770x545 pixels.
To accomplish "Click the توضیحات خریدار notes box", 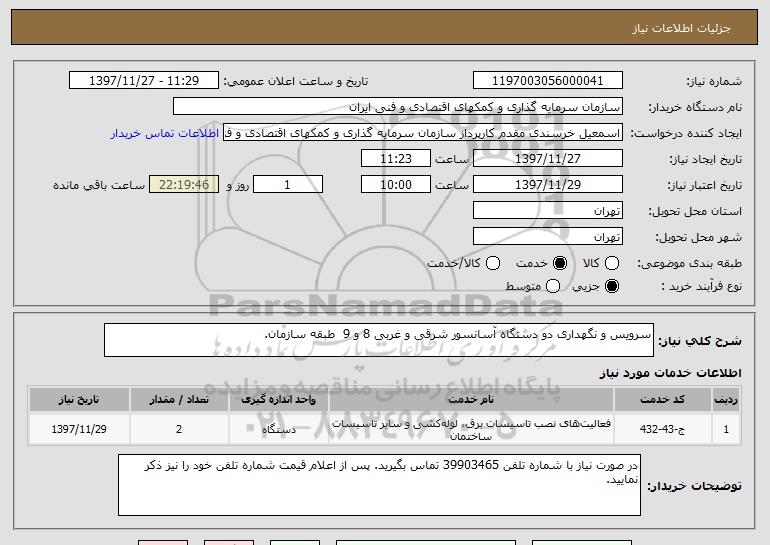I will tap(379, 485).
